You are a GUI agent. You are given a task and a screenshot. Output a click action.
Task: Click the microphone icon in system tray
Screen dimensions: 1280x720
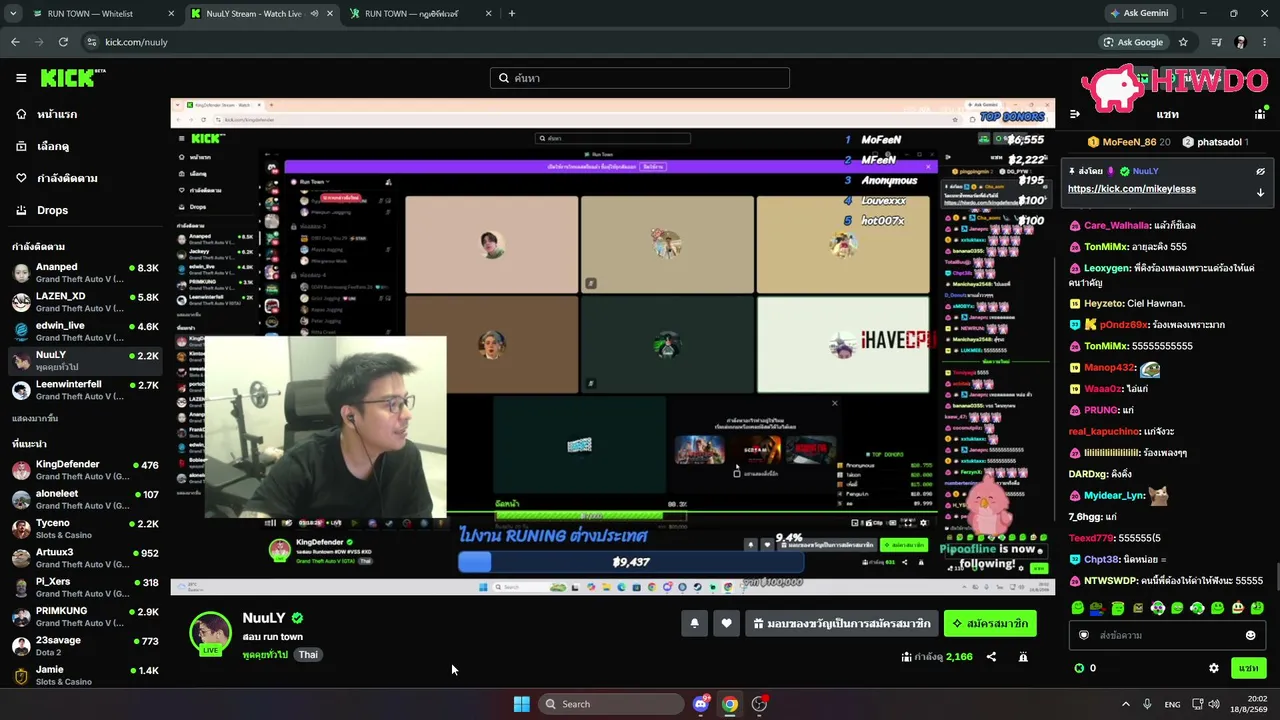coord(1147,704)
